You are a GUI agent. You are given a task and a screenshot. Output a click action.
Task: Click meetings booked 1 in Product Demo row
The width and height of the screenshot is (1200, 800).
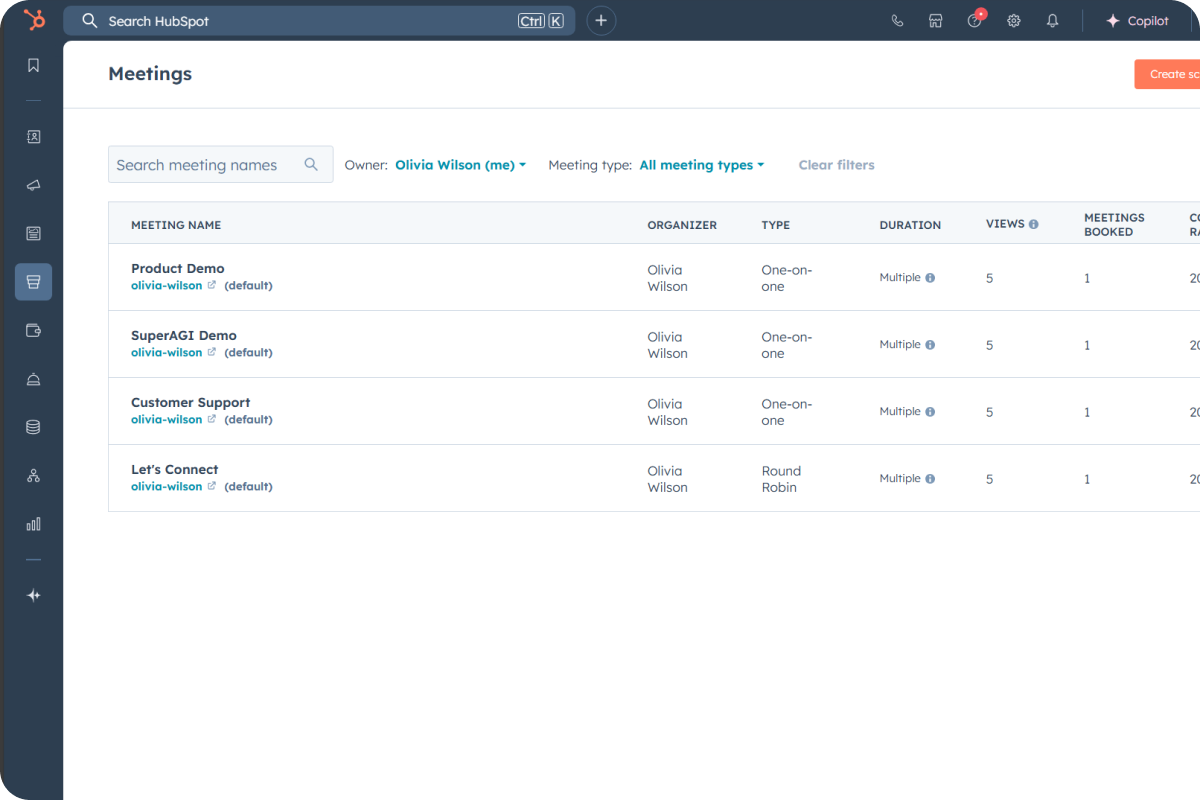tap(1087, 278)
